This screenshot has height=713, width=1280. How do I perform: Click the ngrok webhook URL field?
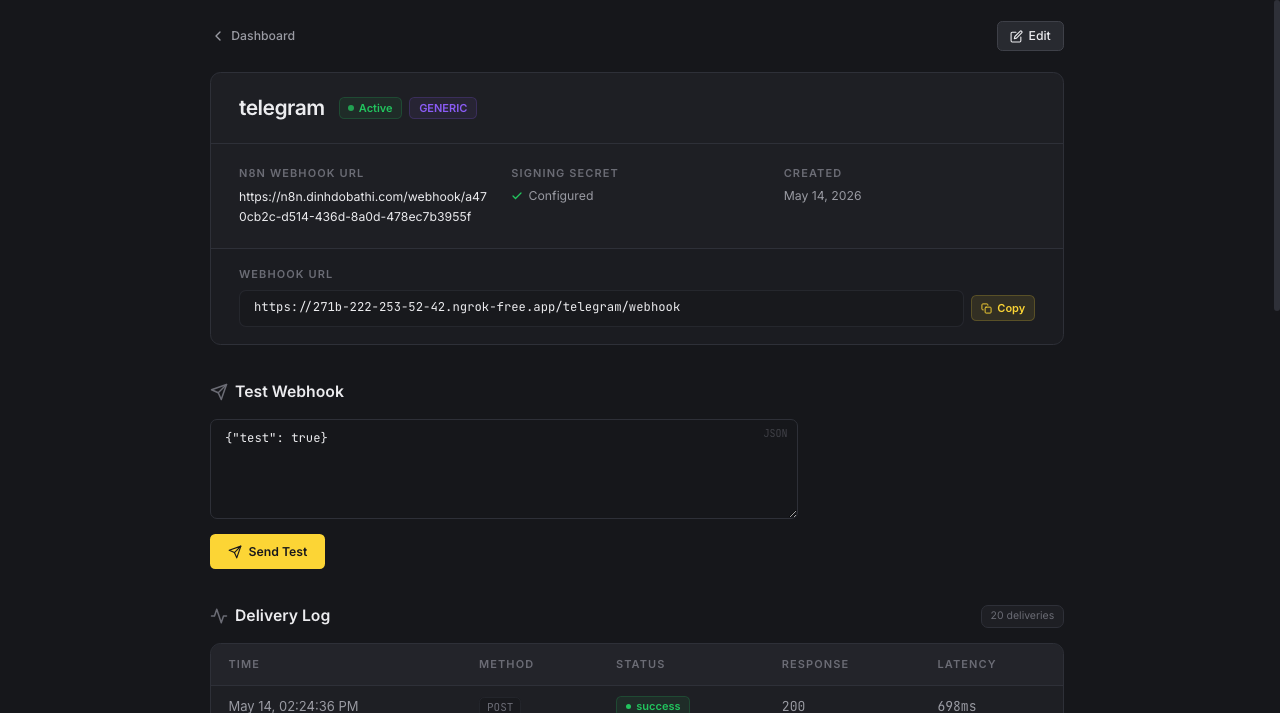point(601,308)
